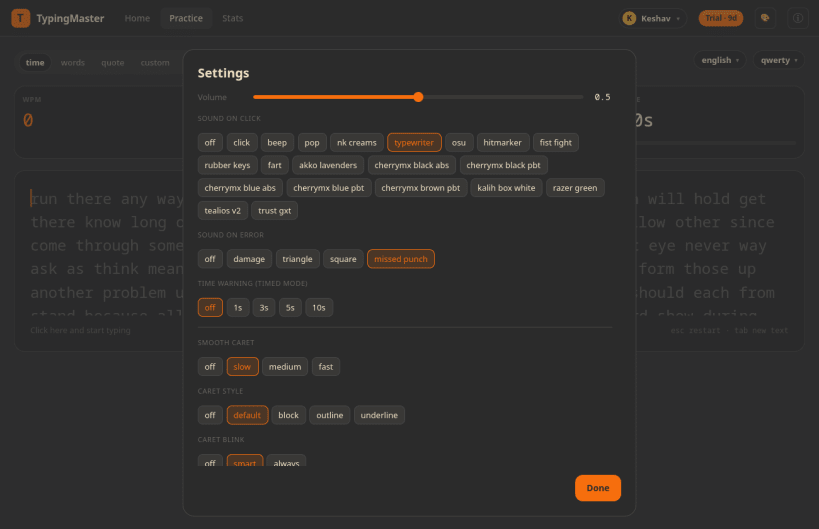Open the english language dropdown
Screen dimensions: 819x529
point(720,60)
